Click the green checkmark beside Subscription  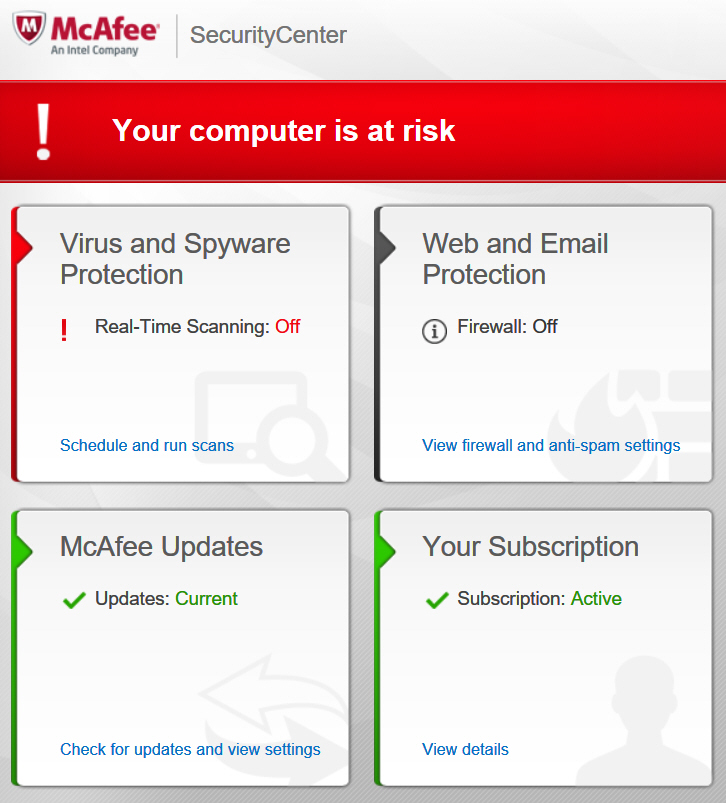point(436,600)
